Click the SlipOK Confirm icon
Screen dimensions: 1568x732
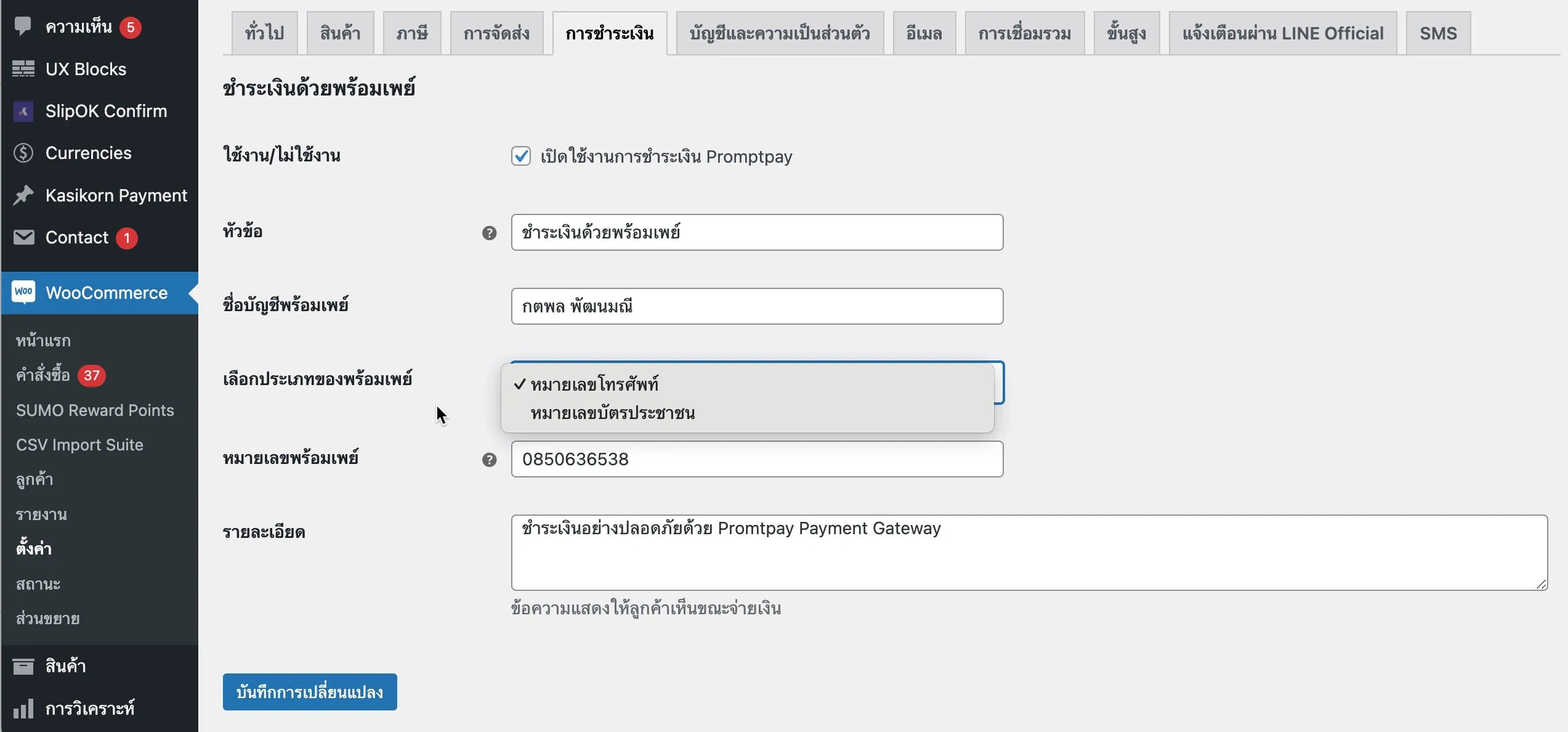pyautogui.click(x=23, y=111)
